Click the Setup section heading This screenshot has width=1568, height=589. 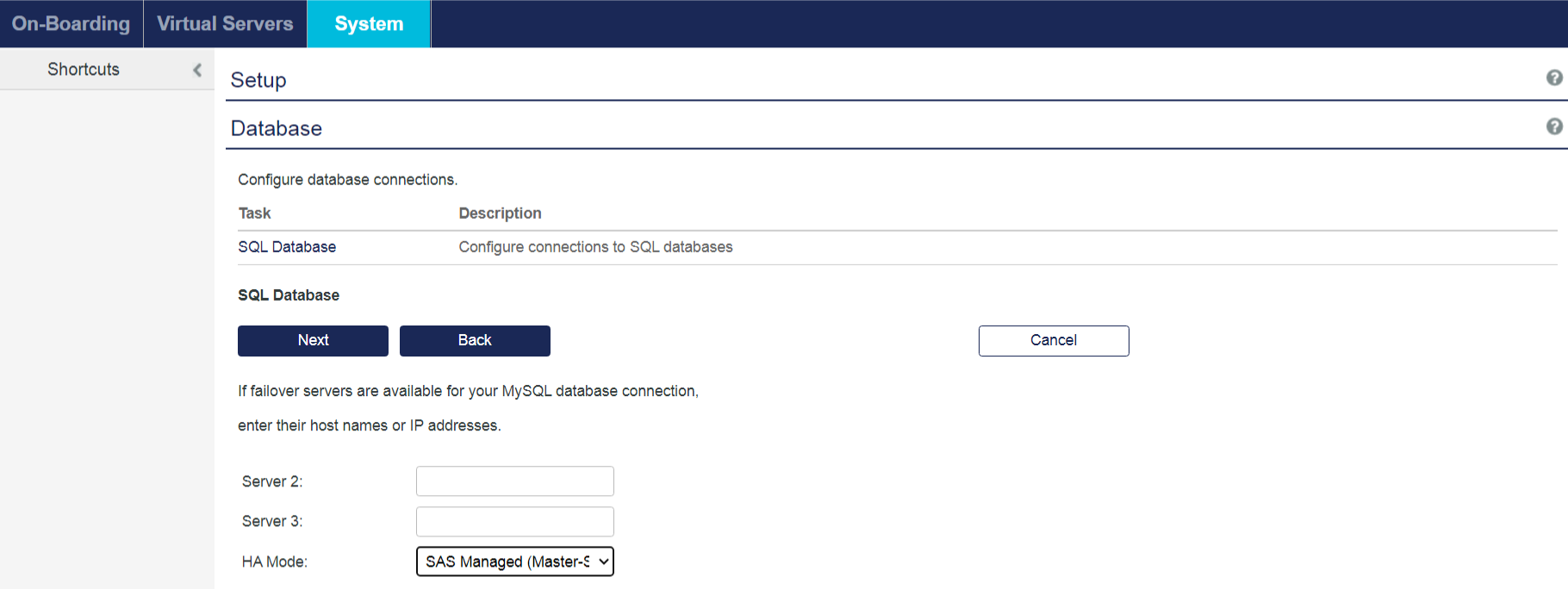pos(258,80)
